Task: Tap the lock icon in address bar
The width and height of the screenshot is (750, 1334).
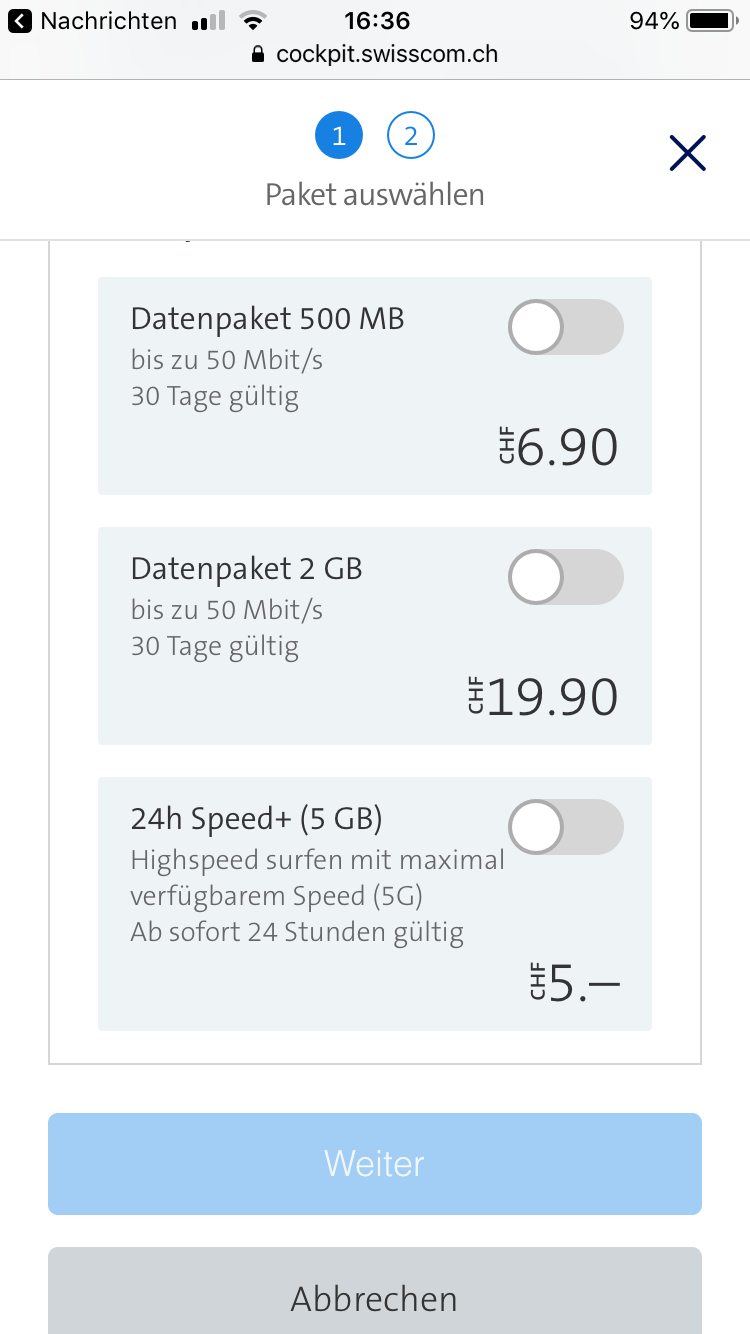Action: (259, 54)
